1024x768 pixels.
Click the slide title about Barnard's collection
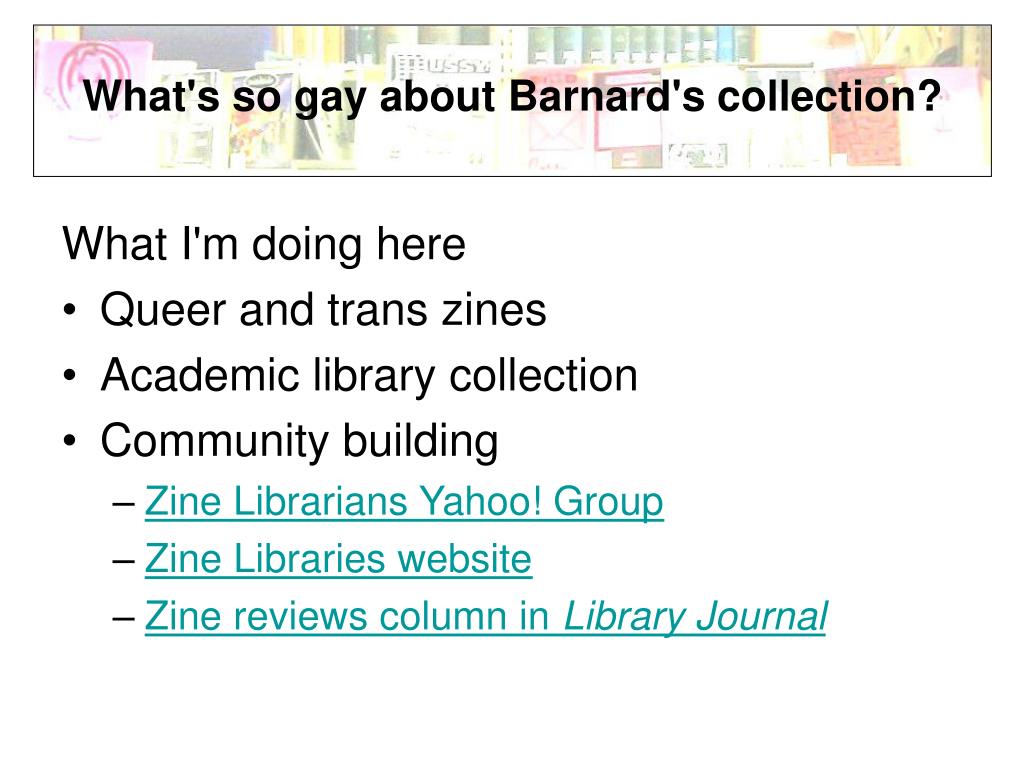[511, 97]
